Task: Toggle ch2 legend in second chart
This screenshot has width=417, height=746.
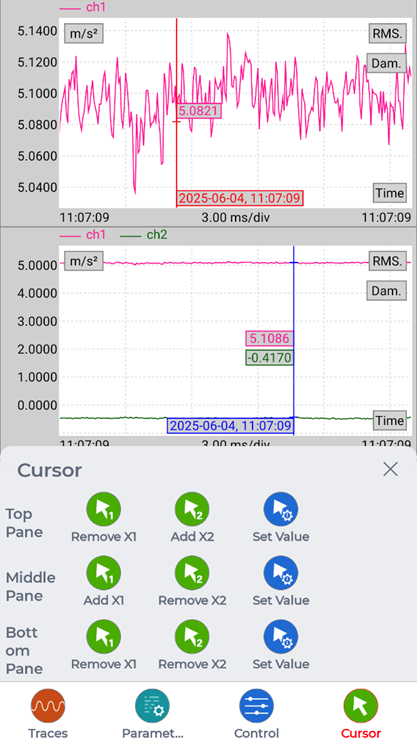Action: (144, 235)
